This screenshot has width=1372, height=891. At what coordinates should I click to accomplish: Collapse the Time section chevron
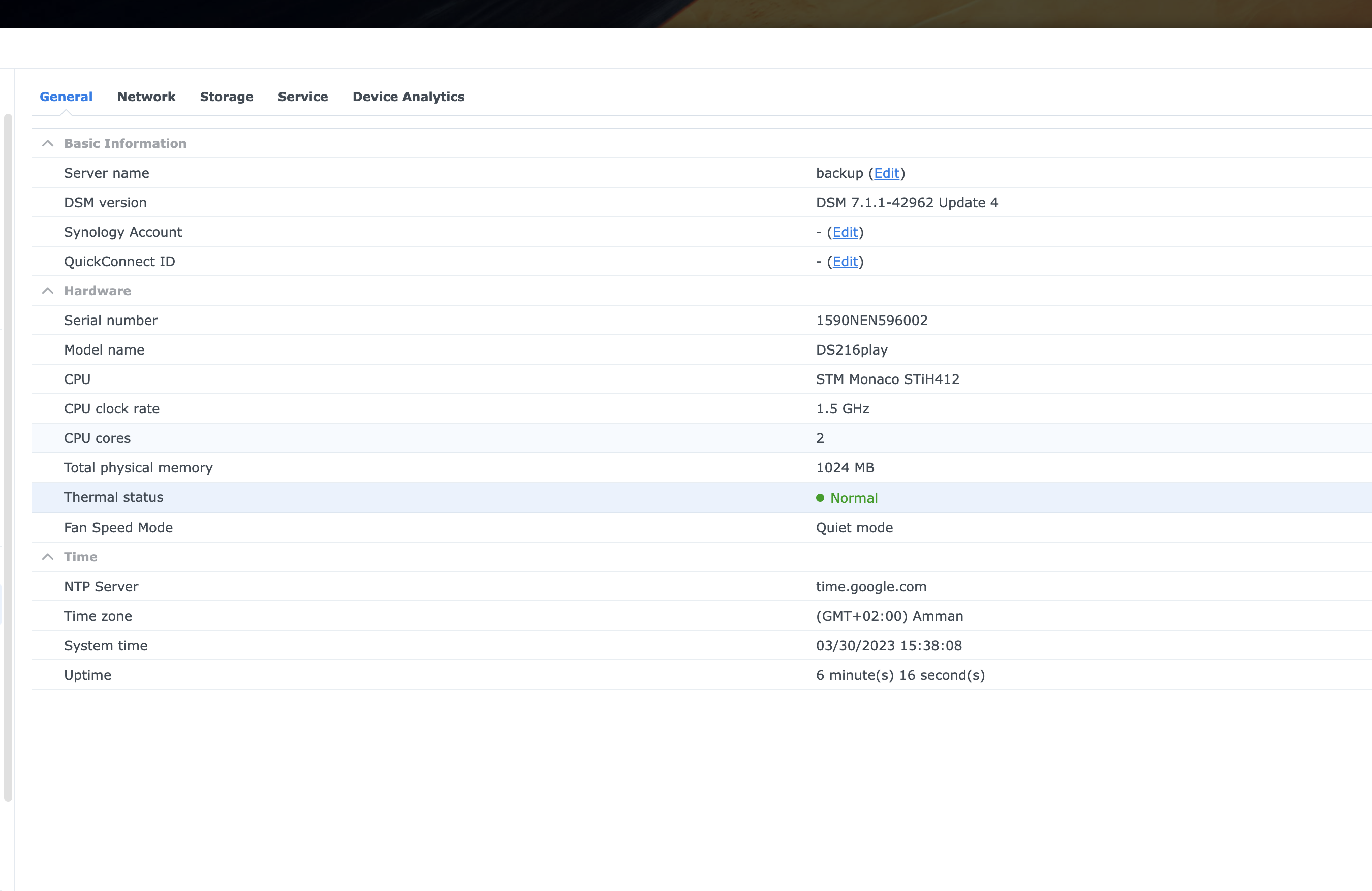[48, 557]
